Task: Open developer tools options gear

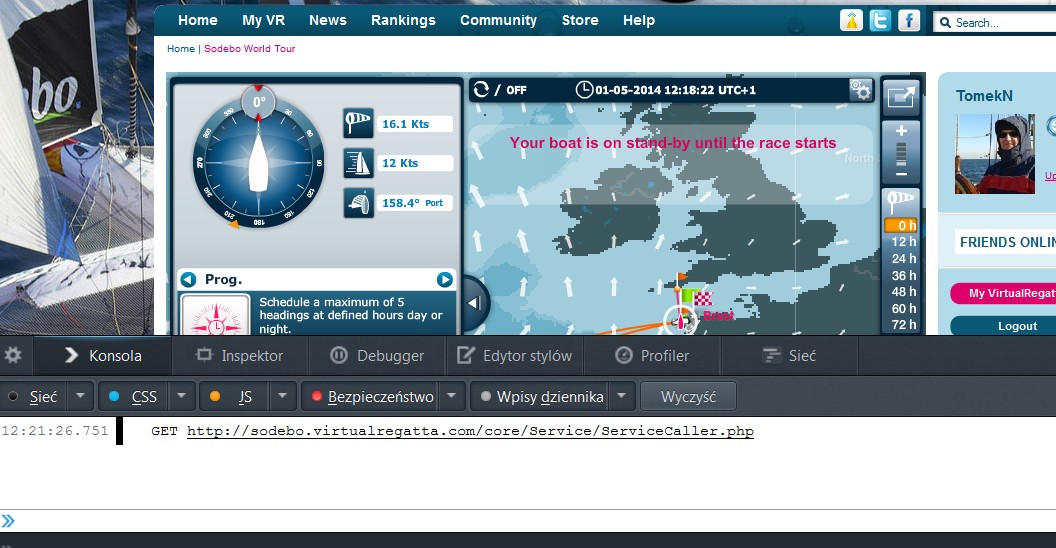Action: [13, 355]
